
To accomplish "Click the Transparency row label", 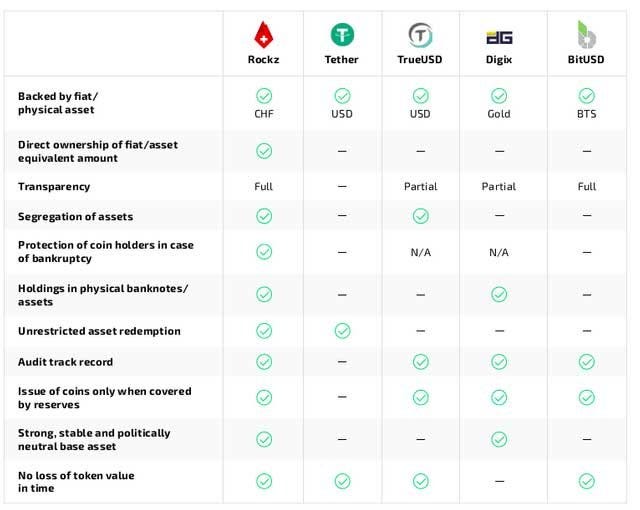I will click(x=54, y=187).
